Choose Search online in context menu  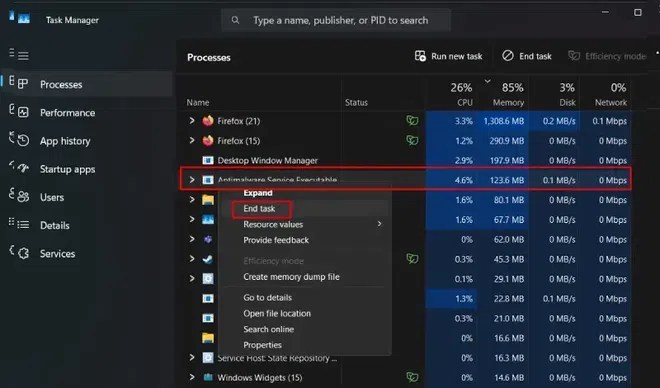click(x=269, y=329)
